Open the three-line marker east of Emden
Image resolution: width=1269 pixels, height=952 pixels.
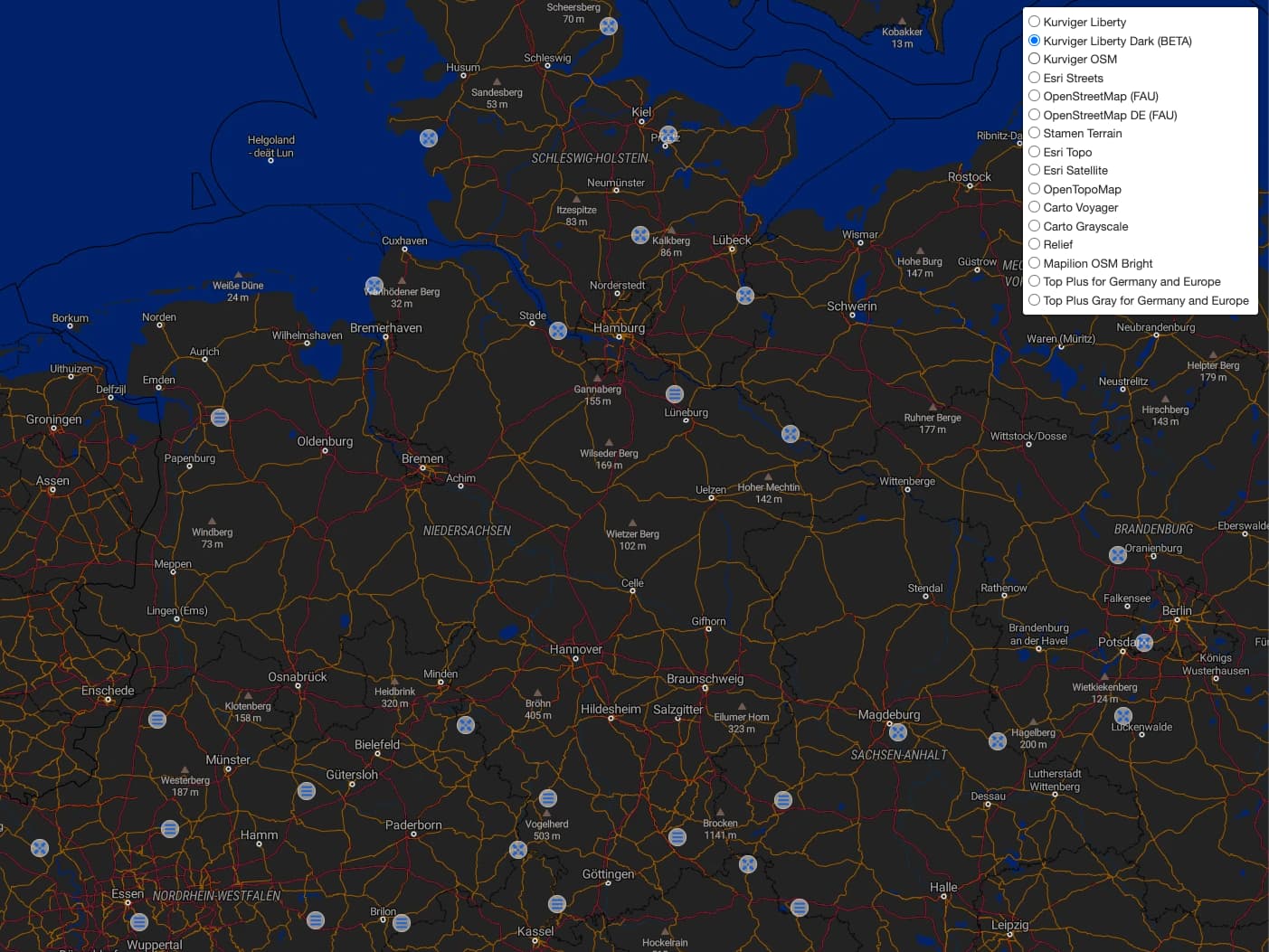click(220, 418)
